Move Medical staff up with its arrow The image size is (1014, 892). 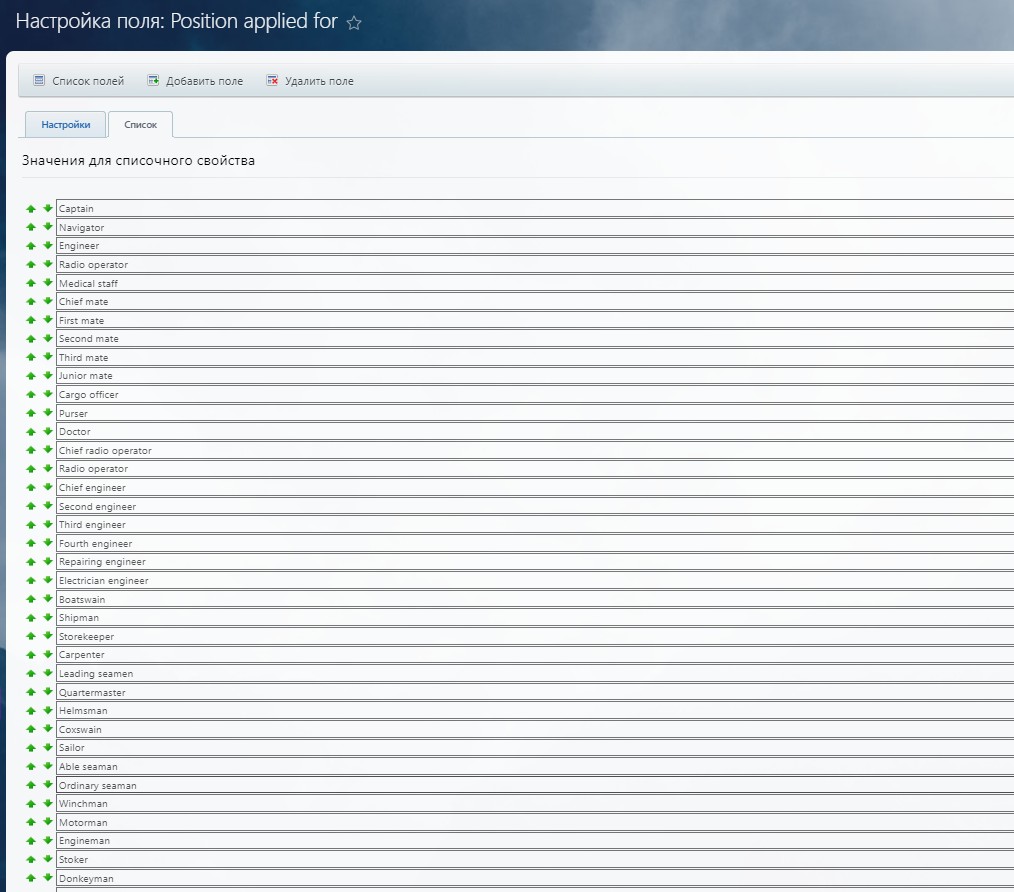coord(30,283)
